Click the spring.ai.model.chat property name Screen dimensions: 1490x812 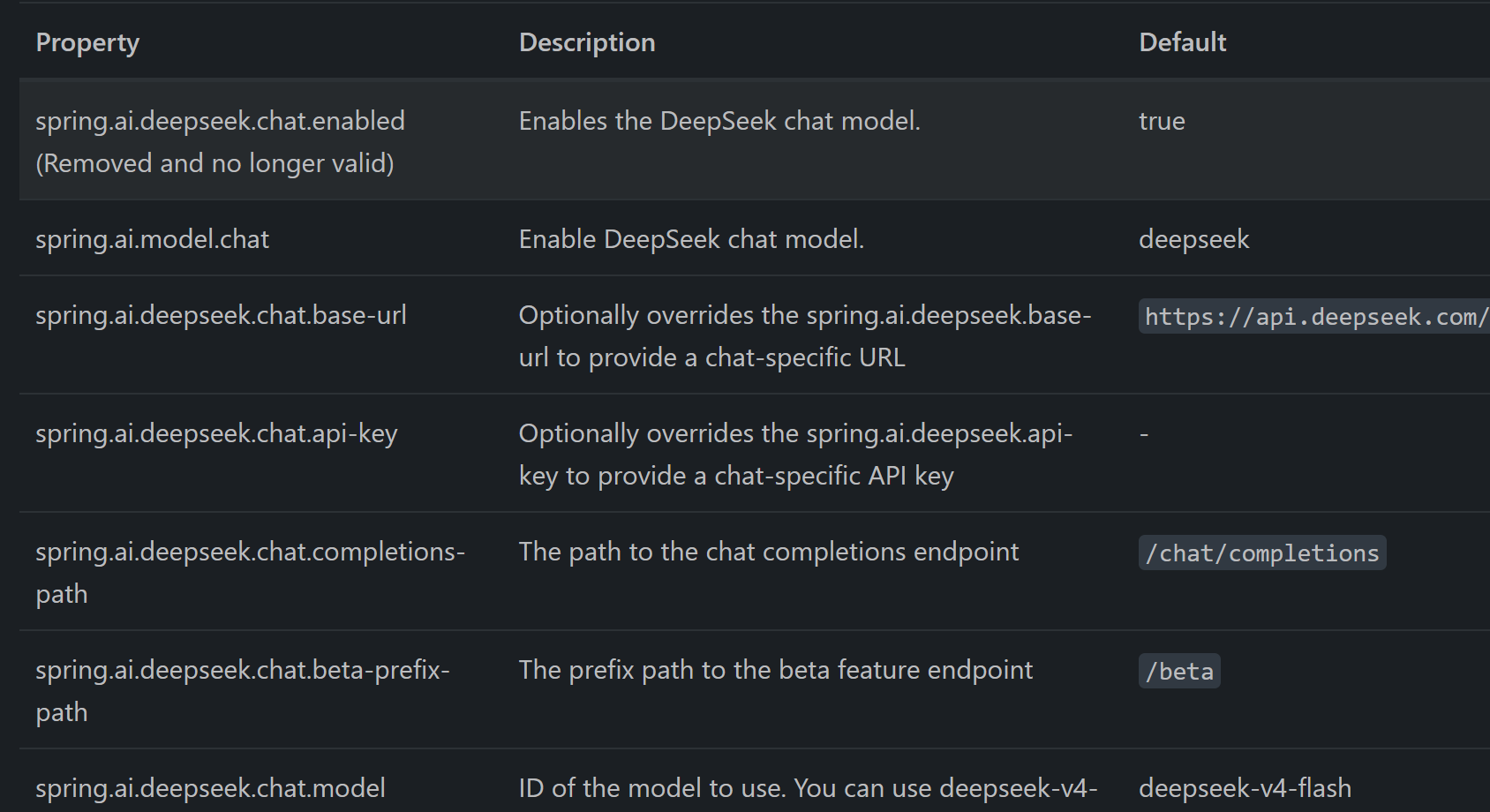[x=152, y=239]
